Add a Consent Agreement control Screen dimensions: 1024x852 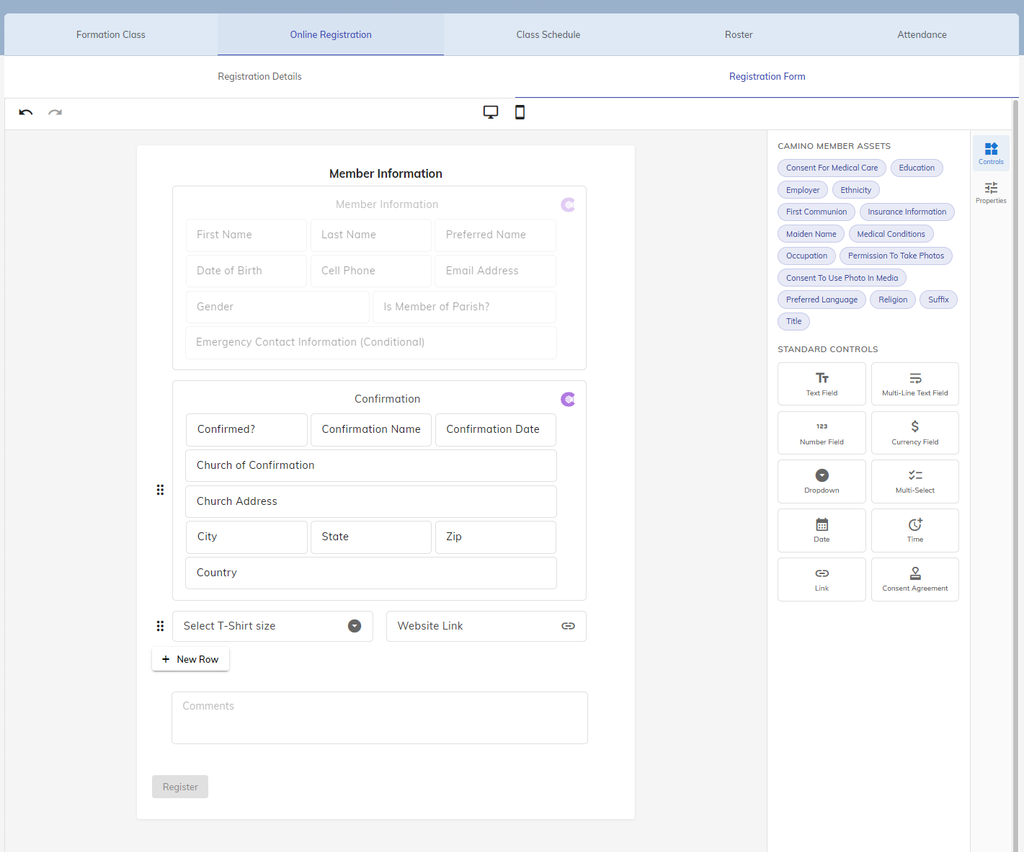[x=915, y=579]
